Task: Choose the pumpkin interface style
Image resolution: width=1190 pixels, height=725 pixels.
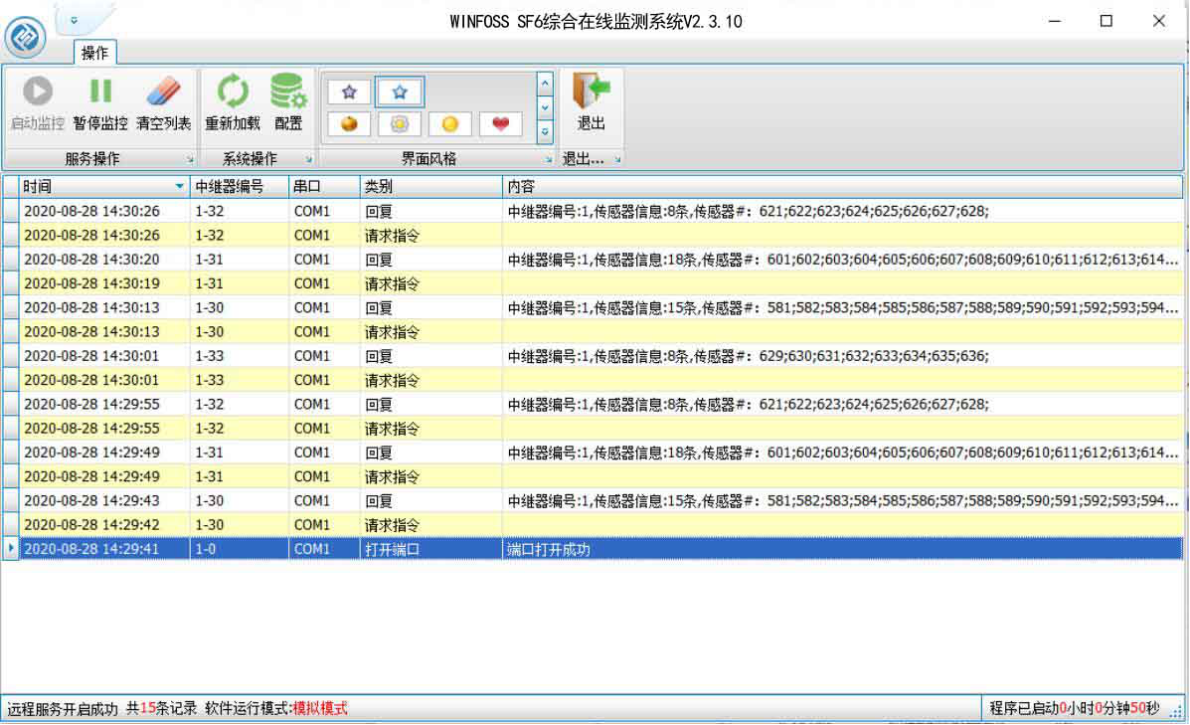Action: point(349,124)
